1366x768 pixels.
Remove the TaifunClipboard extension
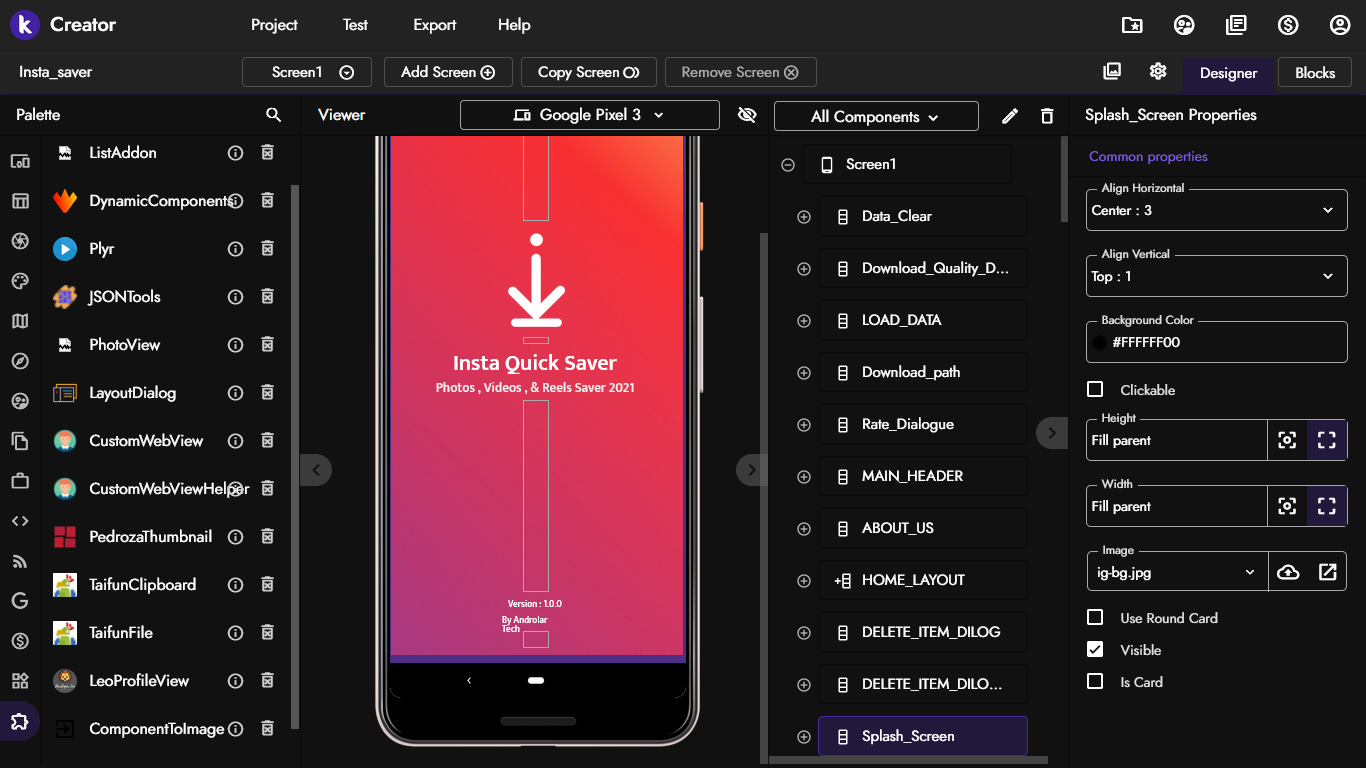click(267, 585)
